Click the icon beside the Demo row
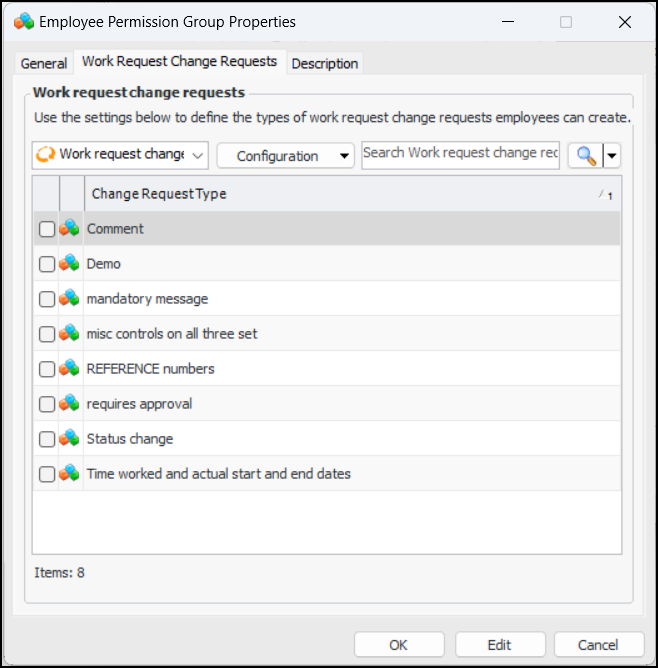Screen dimensions: 658x668 [x=70, y=264]
